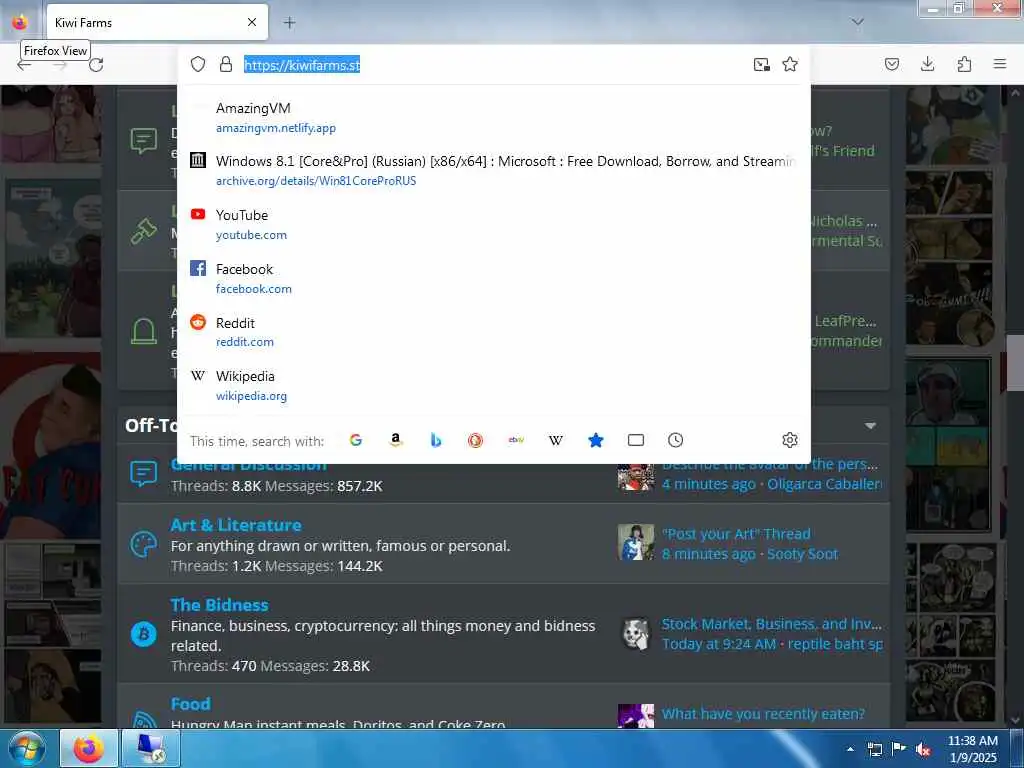Open What have you recently eaten thread
1024x768 pixels.
[763, 714]
